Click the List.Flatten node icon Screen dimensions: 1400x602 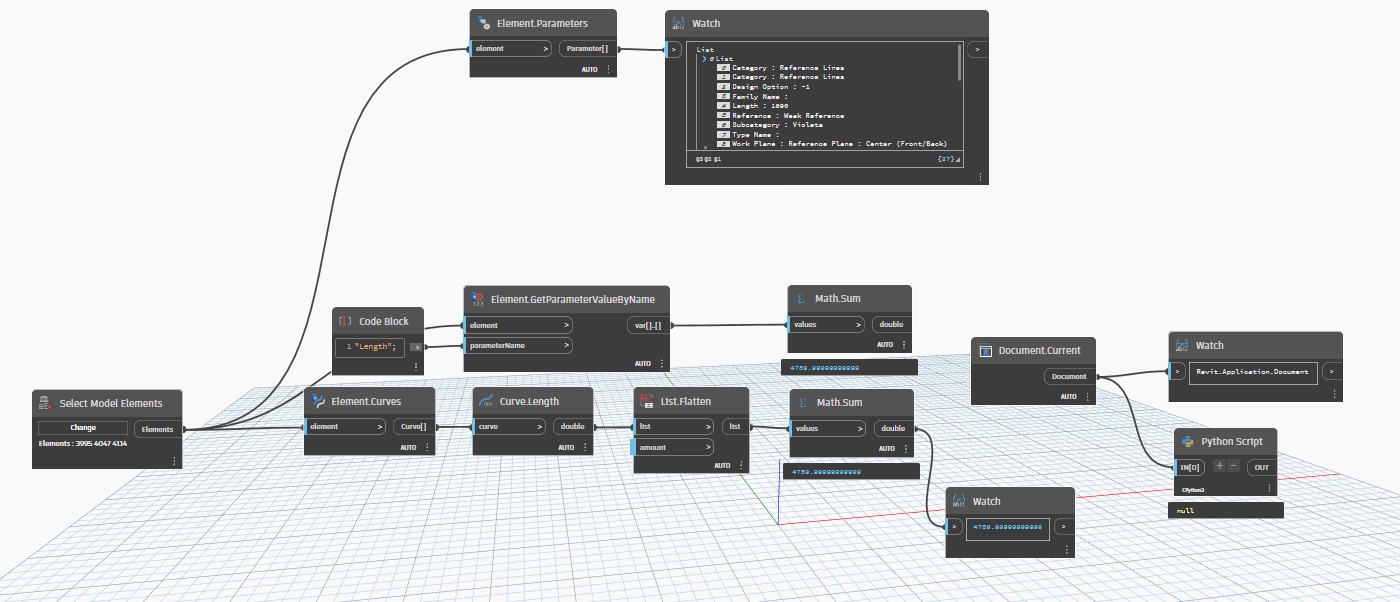click(x=646, y=400)
